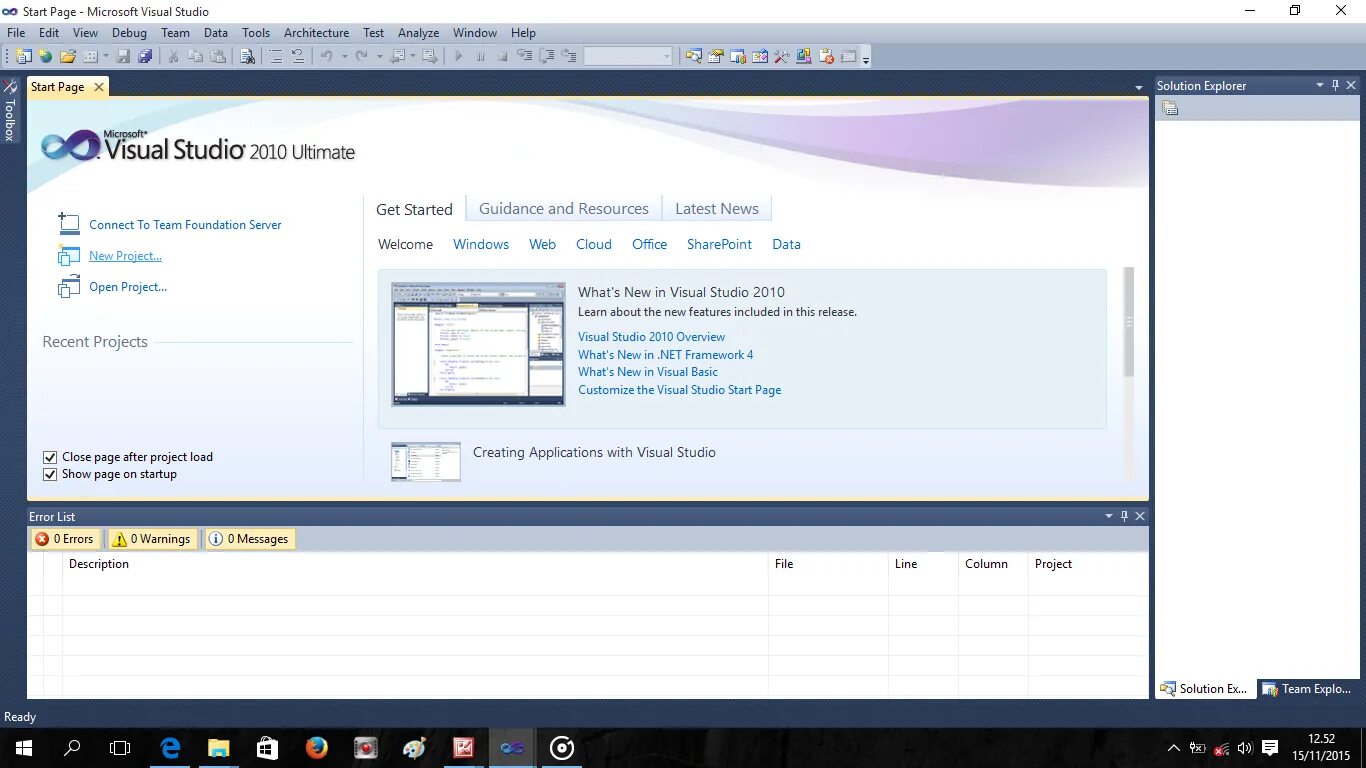Click the Open Project... link

coord(128,287)
